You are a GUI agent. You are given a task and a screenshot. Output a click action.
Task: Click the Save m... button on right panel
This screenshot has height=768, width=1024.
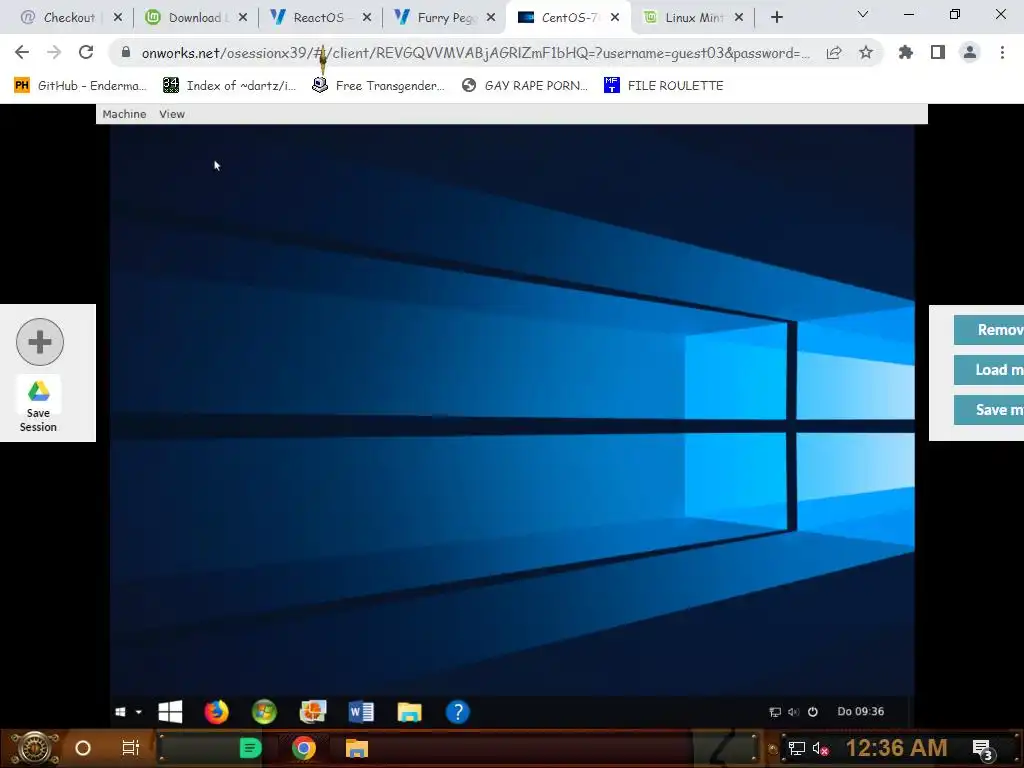(x=989, y=409)
